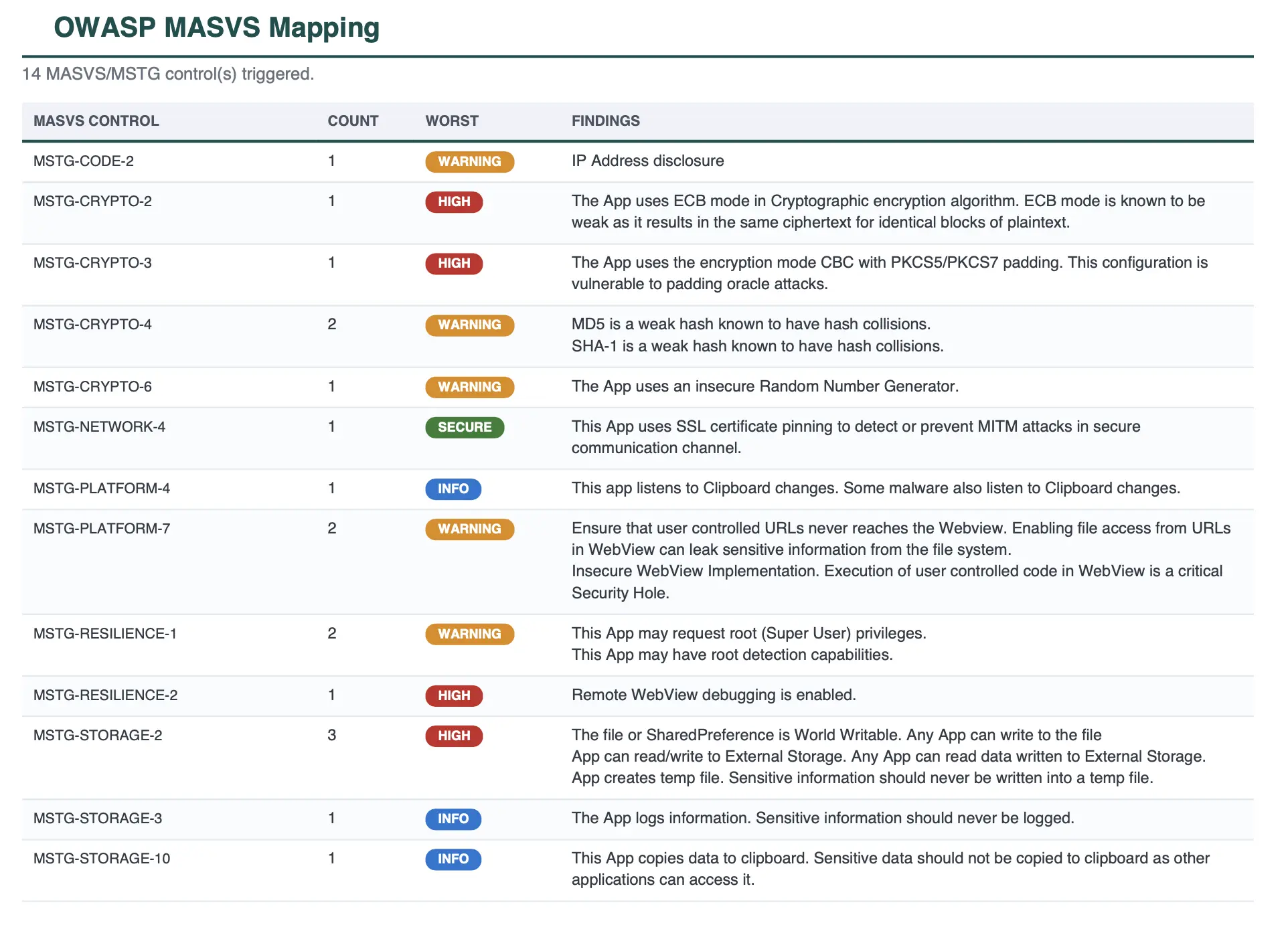
Task: Select the MSTG-RESILIENCE-2 control cell
Action: click(106, 695)
